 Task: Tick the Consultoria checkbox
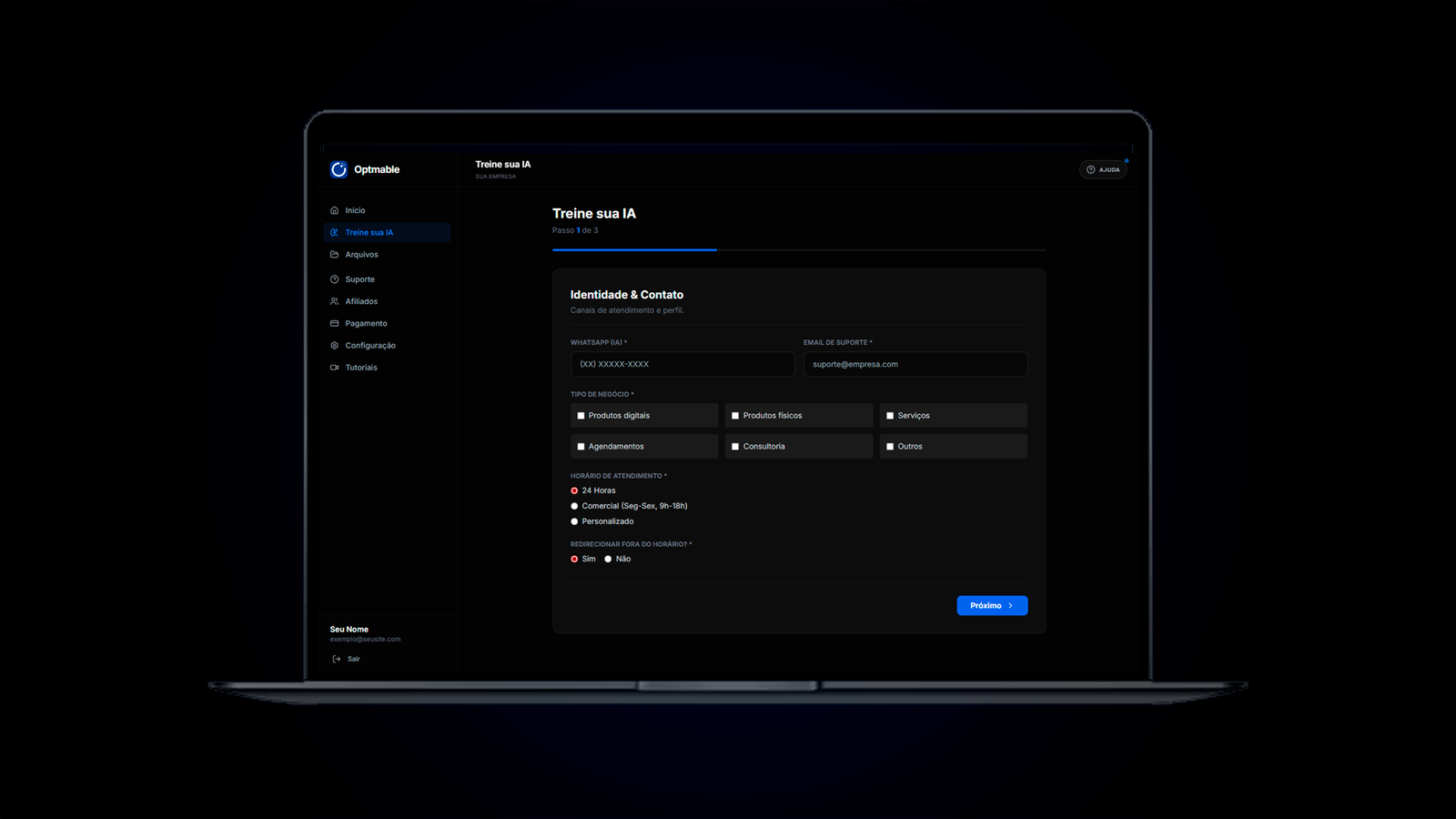(735, 447)
